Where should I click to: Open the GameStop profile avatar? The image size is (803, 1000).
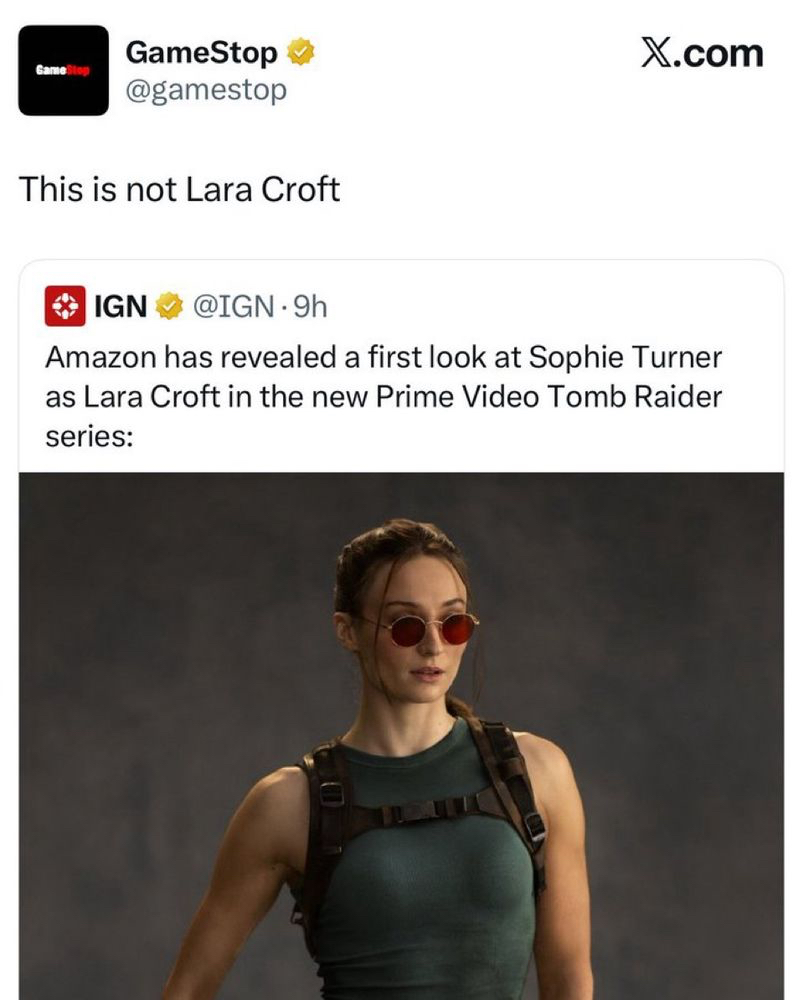coord(63,70)
